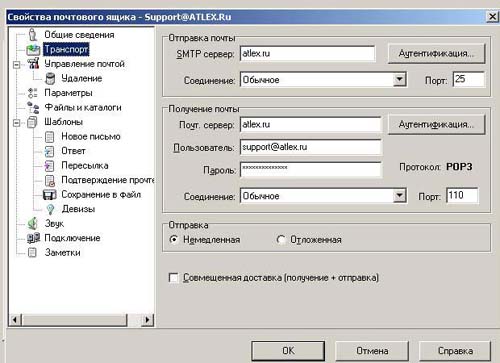The width and height of the screenshot is (500, 363).
Task: Click the Пароль input field
Action: point(311,170)
